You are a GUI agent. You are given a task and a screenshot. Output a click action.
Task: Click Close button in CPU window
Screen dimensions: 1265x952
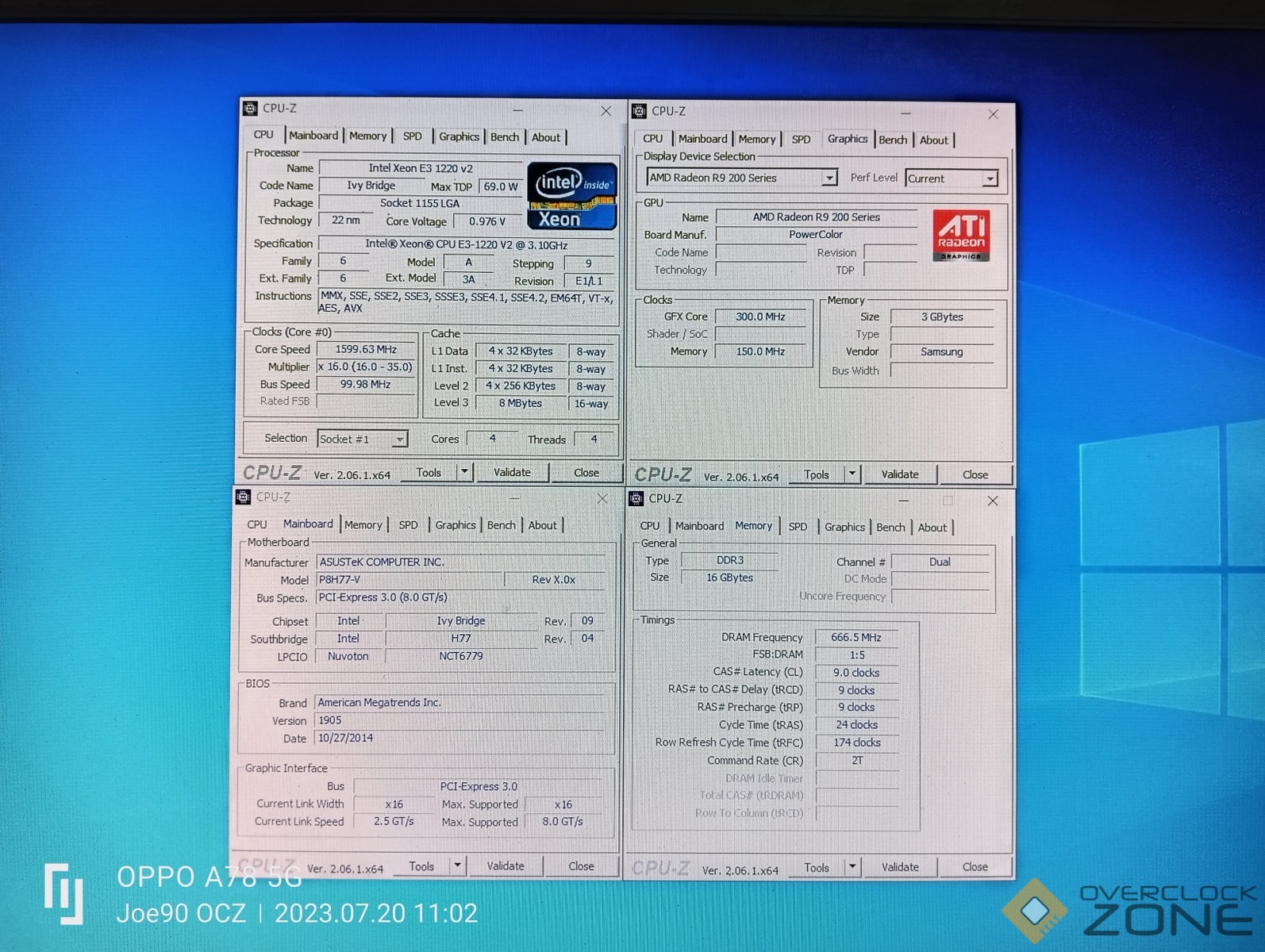pyautogui.click(x=586, y=473)
